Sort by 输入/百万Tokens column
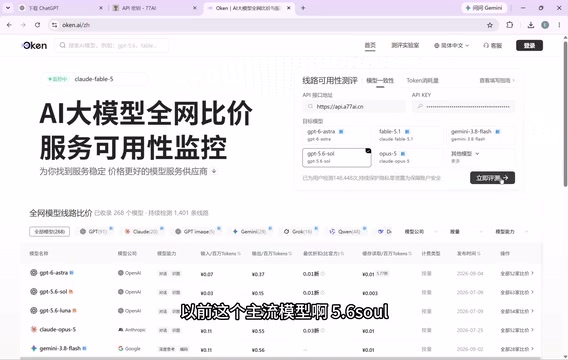Image resolution: width=568 pixels, height=360 pixels. (x=221, y=254)
